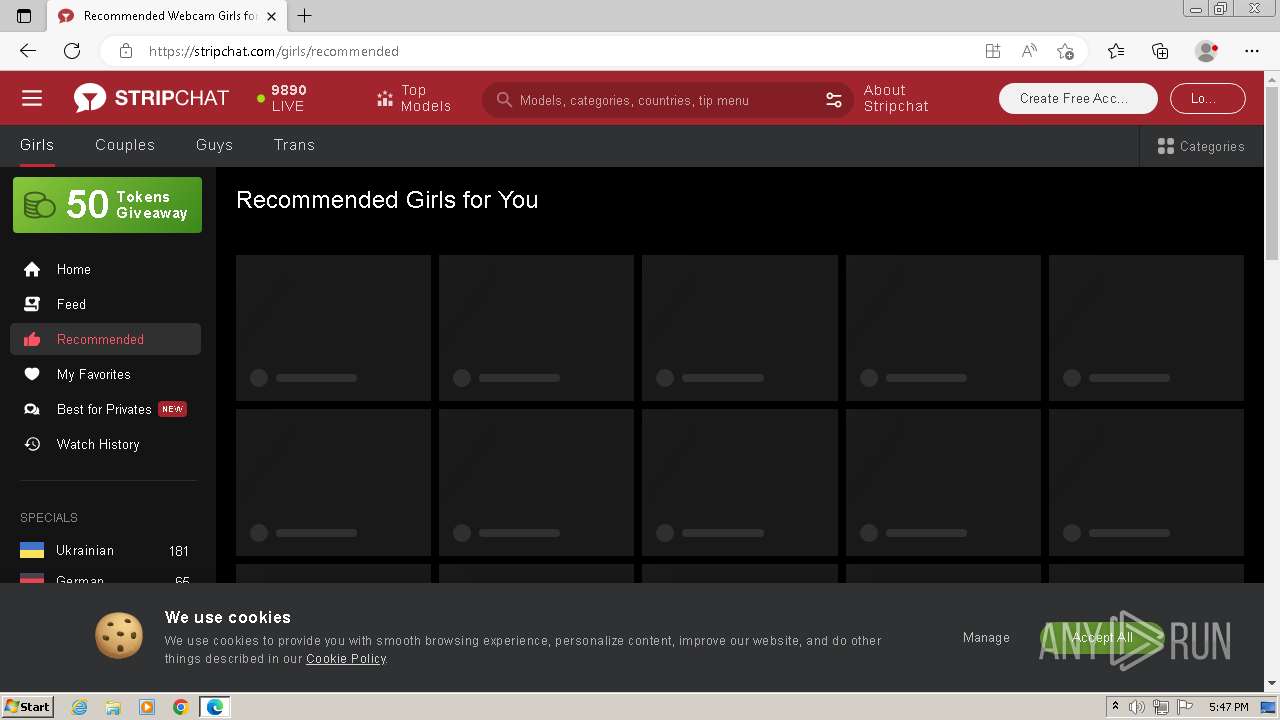Click the Home house icon
Viewport: 1280px width, 720px height.
pos(32,269)
